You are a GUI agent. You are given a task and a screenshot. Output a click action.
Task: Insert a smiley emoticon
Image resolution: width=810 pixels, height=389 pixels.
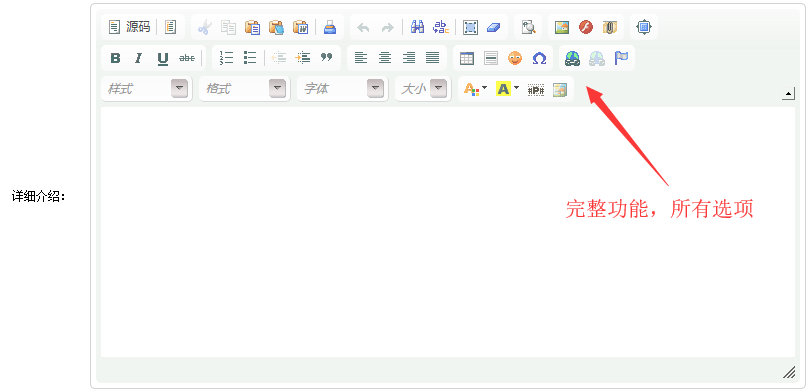(x=515, y=58)
